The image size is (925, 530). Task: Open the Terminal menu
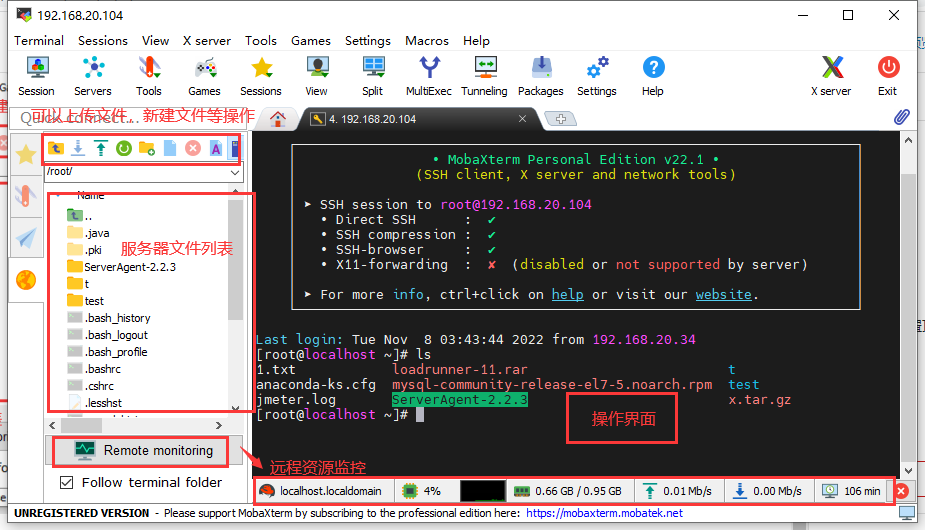[x=39, y=41]
